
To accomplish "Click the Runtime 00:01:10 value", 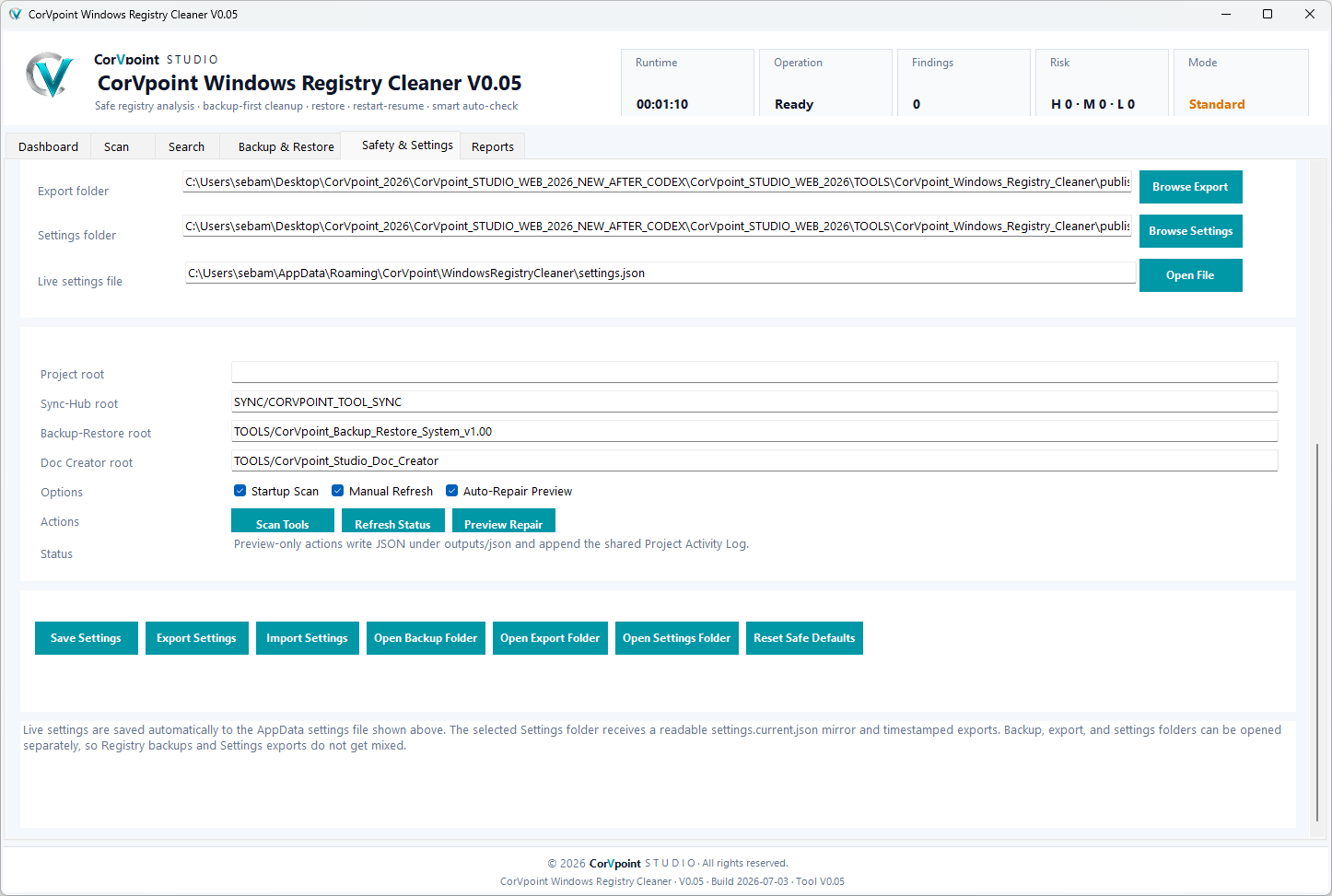I will coord(662,104).
